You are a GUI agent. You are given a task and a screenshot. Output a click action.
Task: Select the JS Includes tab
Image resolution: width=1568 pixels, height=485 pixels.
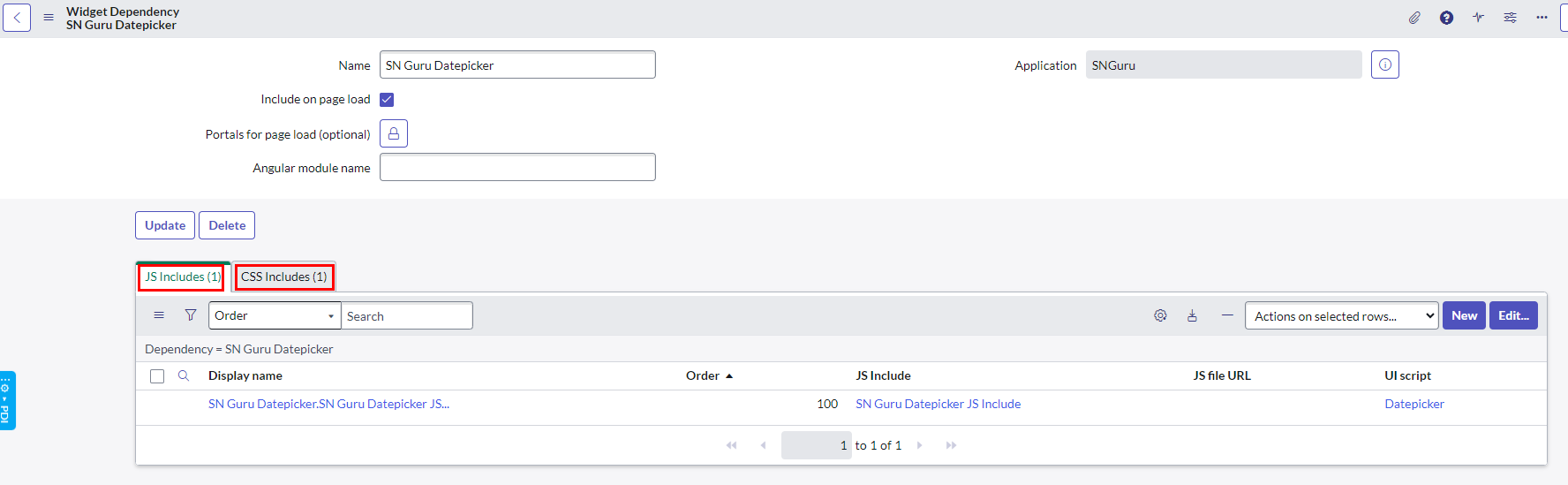tap(182, 277)
